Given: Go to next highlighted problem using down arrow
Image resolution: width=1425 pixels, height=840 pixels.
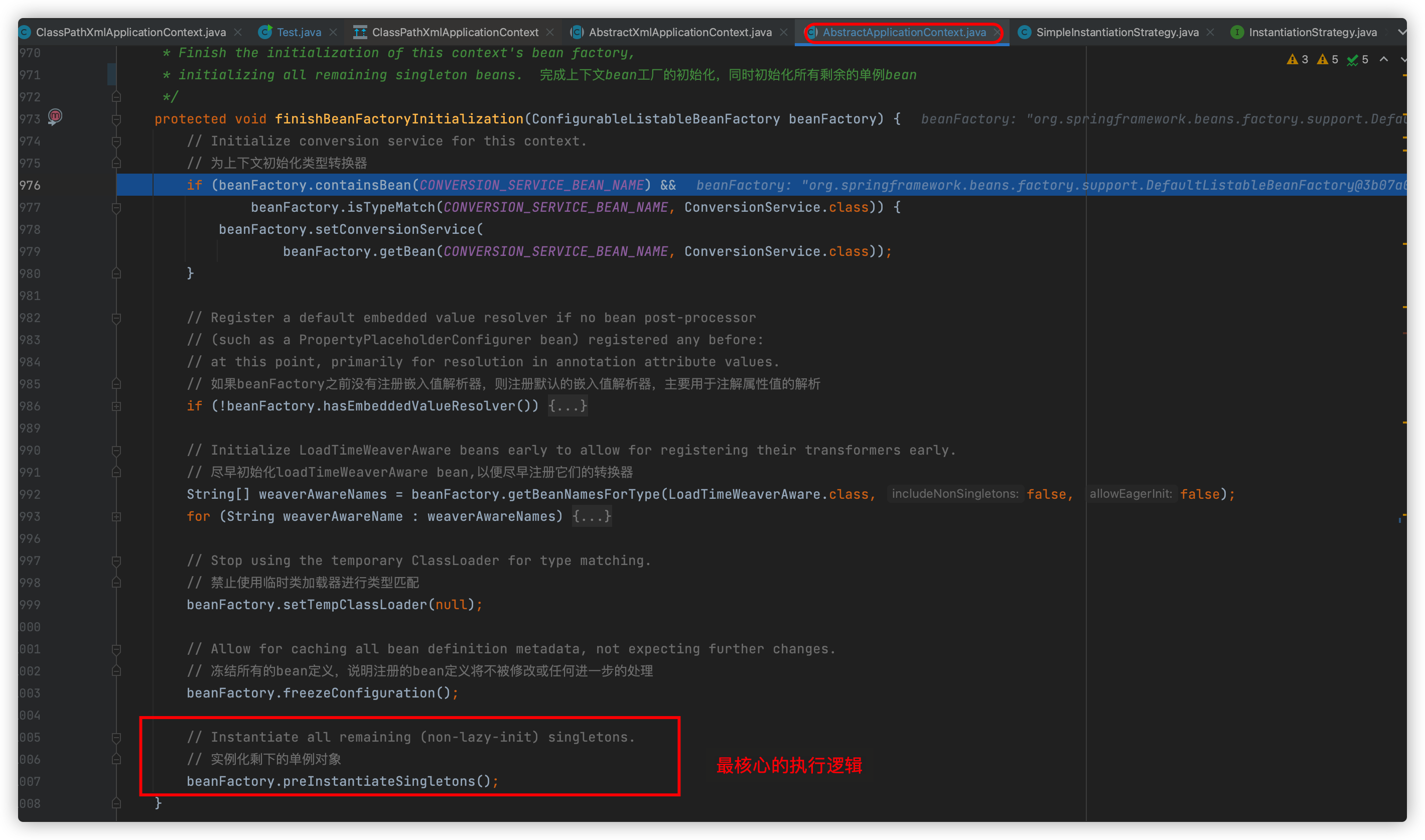Looking at the screenshot, I should (x=1403, y=59).
